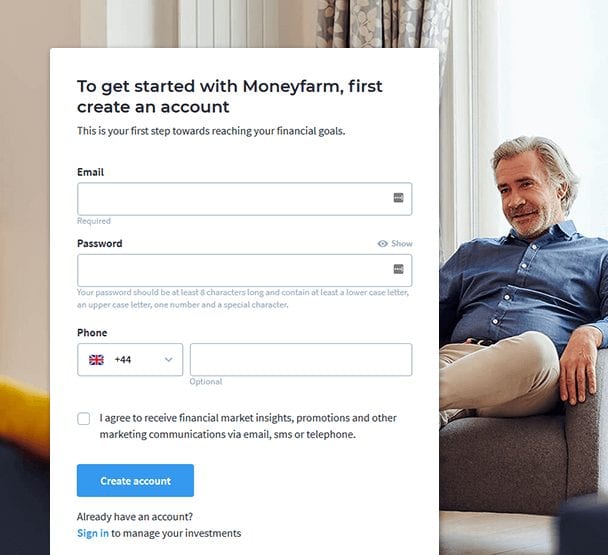This screenshot has height=555, width=608.
Task: Click the Create account button
Action: tap(135, 481)
